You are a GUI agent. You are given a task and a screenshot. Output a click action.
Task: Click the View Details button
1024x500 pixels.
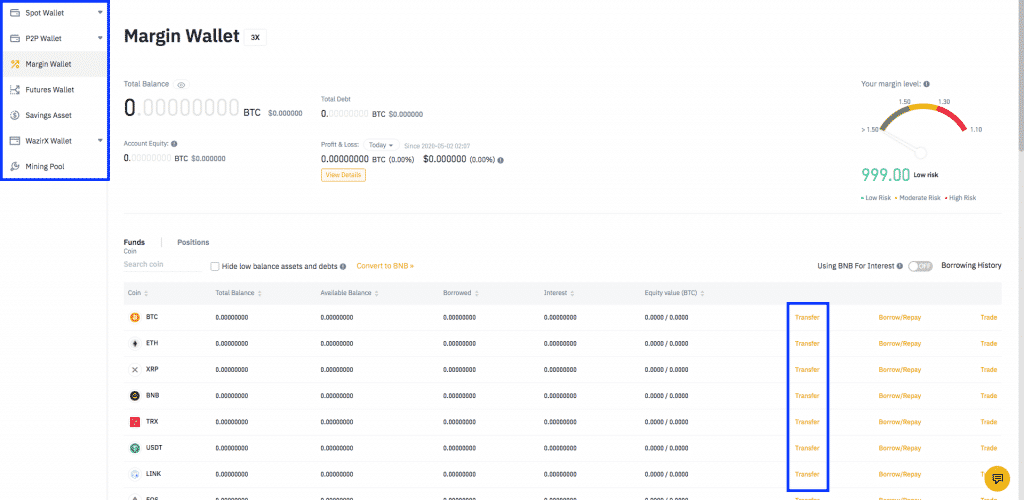343,175
